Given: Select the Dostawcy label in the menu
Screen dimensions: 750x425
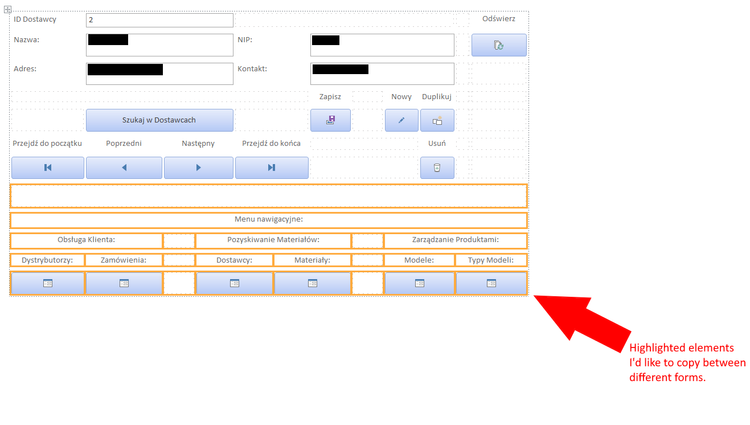Looking at the screenshot, I should click(x=234, y=261).
